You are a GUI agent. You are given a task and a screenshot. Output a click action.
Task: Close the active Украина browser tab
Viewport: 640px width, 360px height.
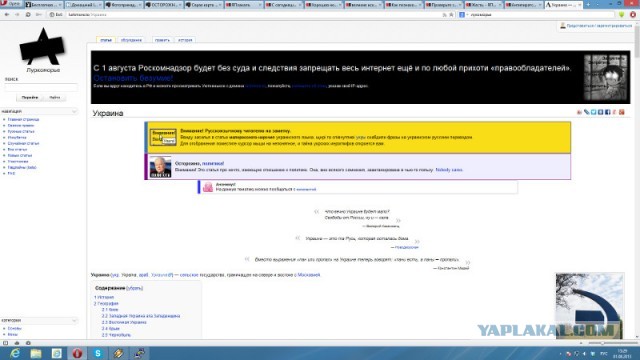tap(580, 5)
